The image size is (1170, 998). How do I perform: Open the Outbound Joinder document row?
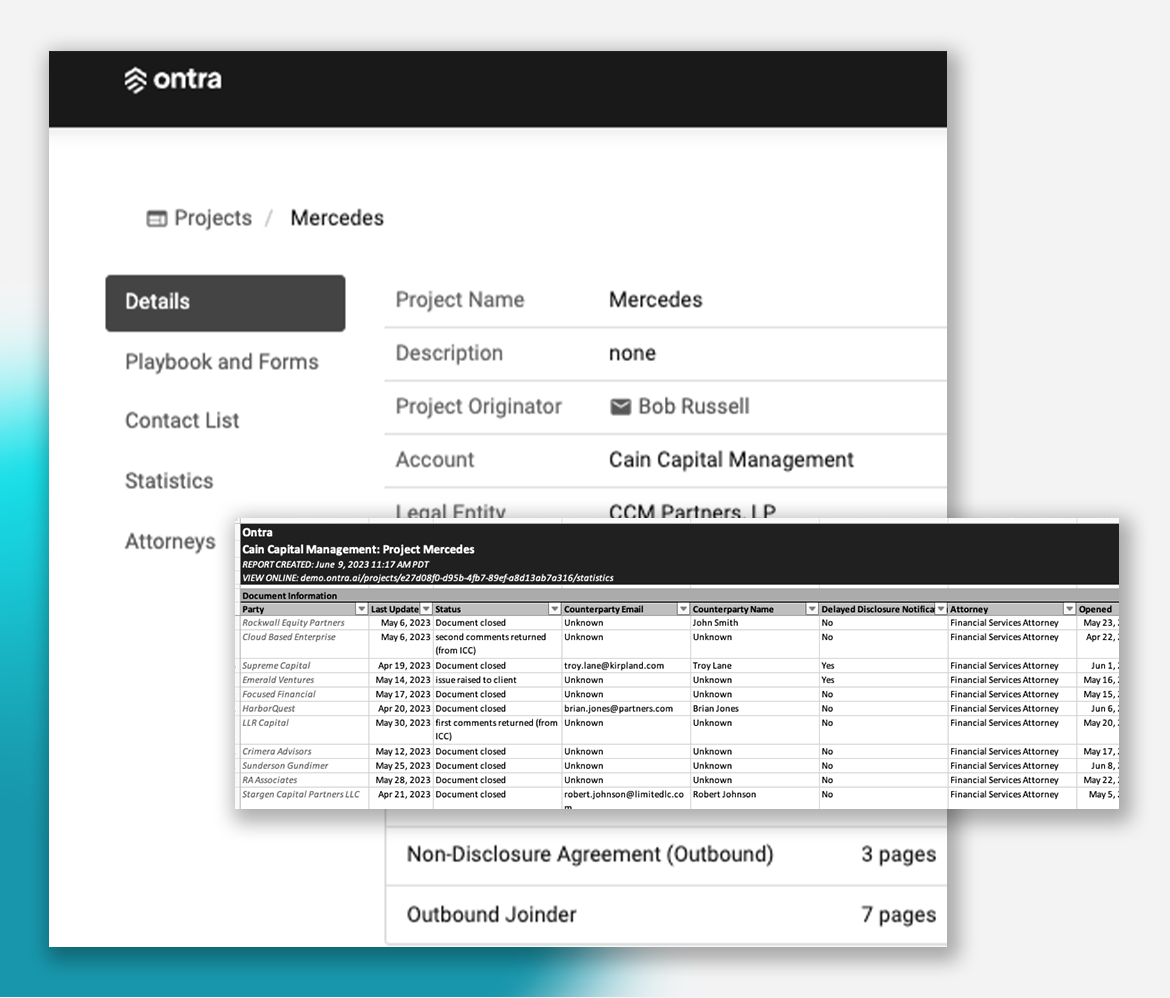[x=666, y=916]
